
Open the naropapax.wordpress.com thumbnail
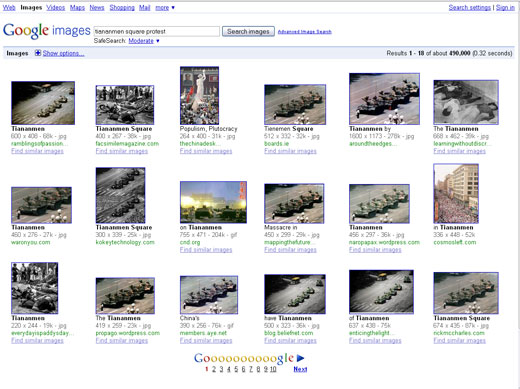coord(379,204)
